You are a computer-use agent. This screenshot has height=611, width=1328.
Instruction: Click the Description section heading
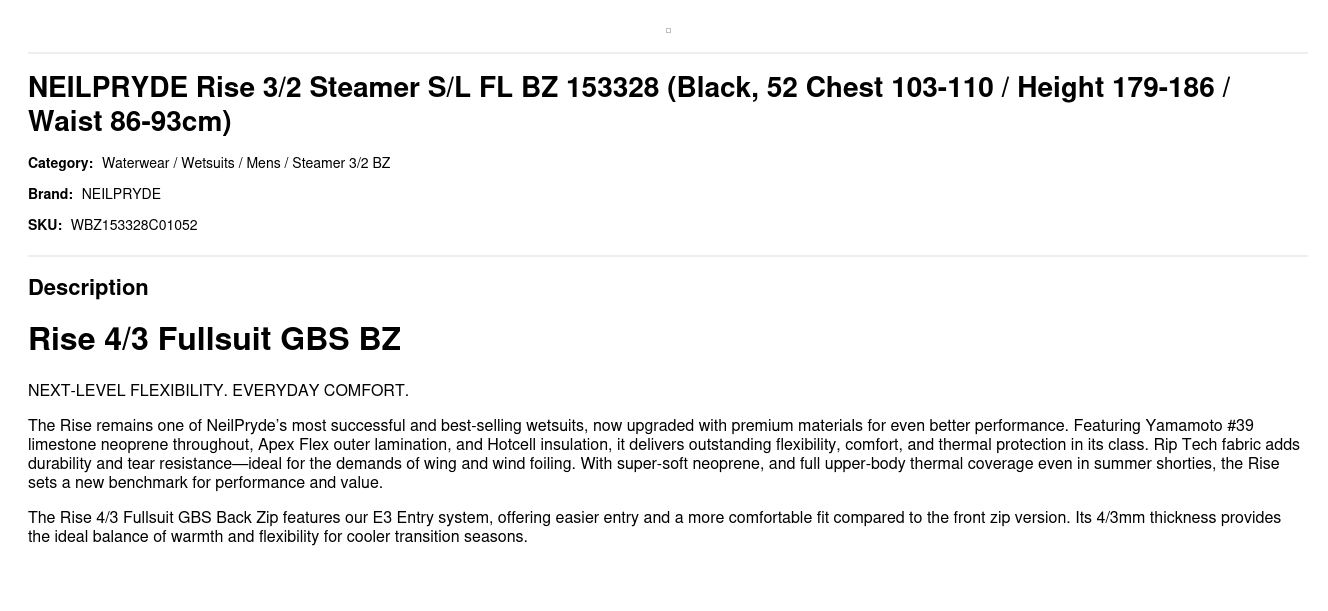(x=88, y=288)
